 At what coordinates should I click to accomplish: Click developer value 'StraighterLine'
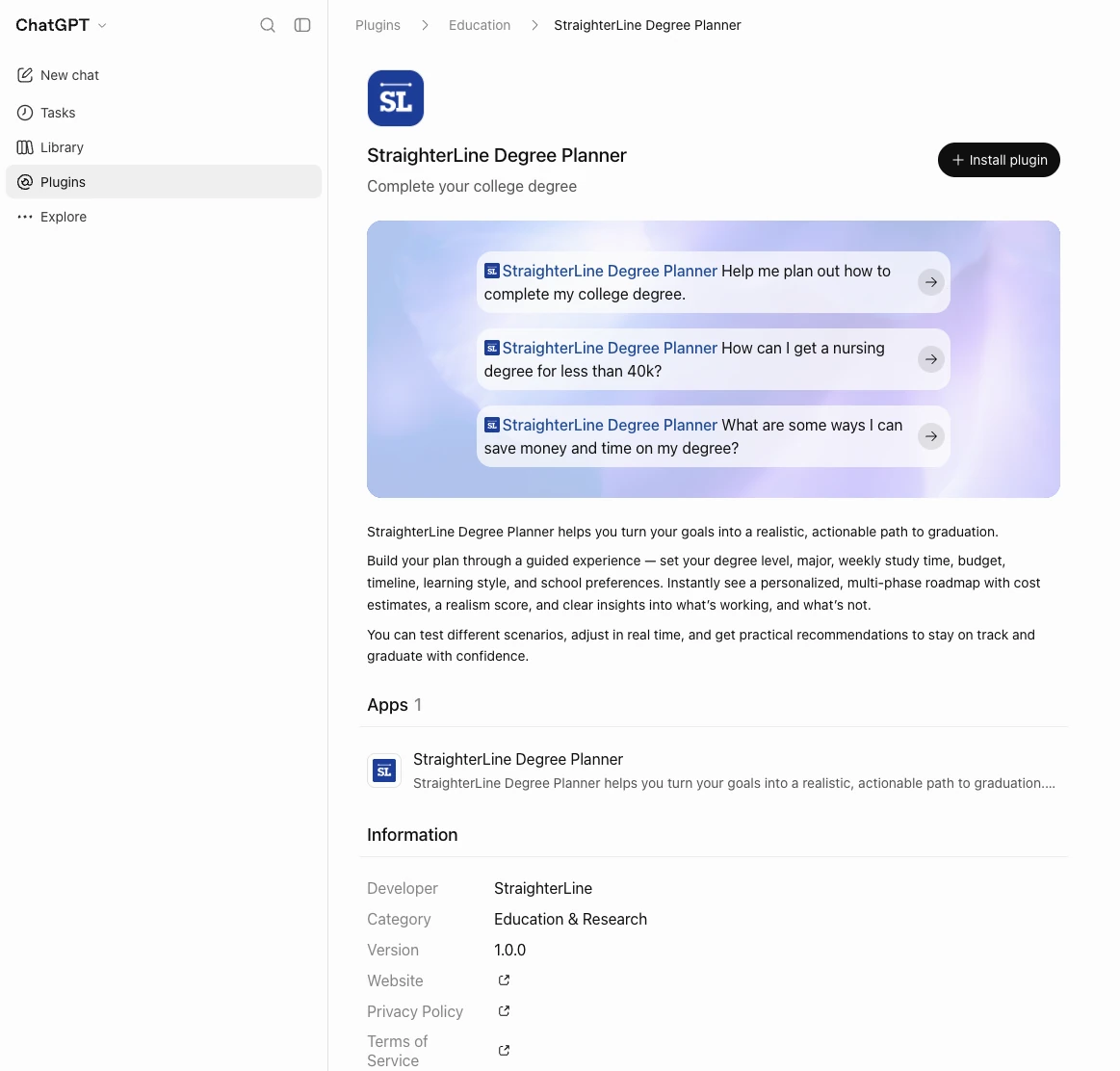click(543, 888)
